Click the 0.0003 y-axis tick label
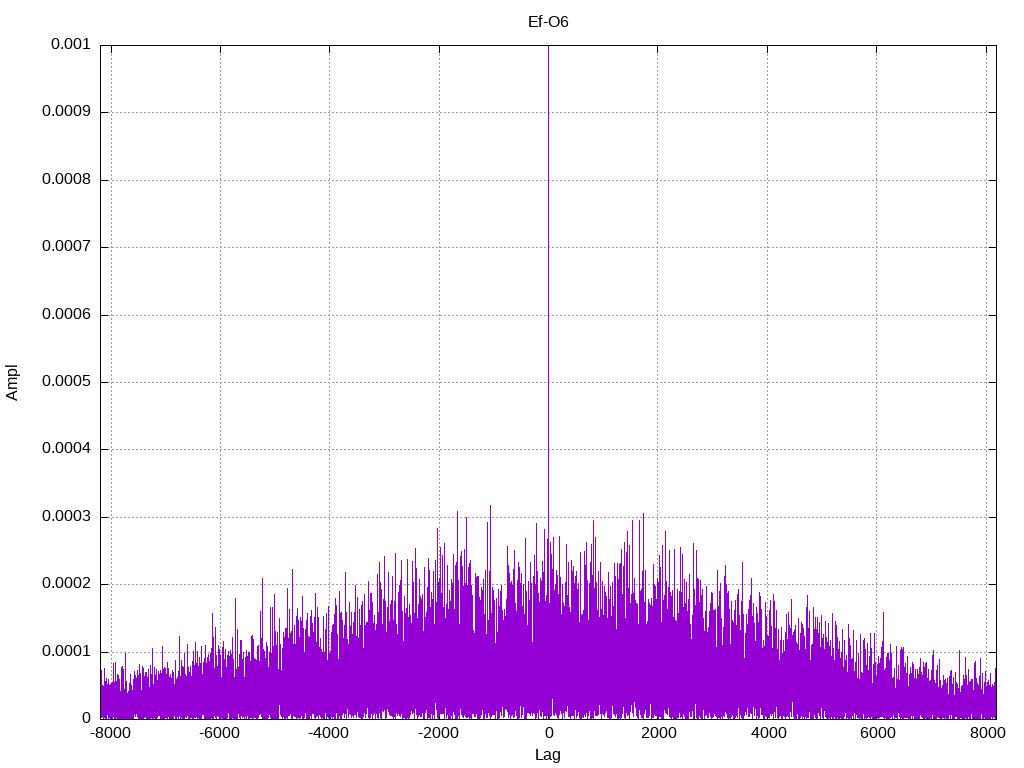1024x768 pixels. [x=66, y=517]
